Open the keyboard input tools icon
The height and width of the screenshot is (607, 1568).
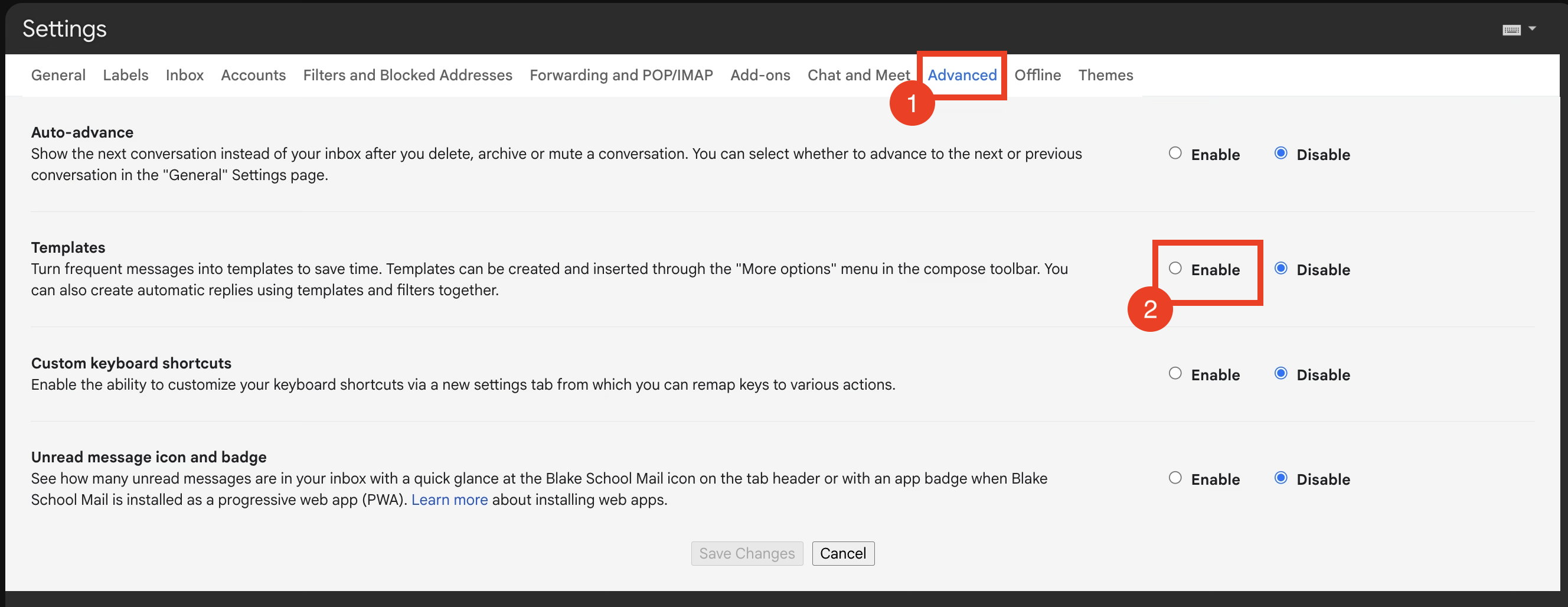click(x=1511, y=30)
